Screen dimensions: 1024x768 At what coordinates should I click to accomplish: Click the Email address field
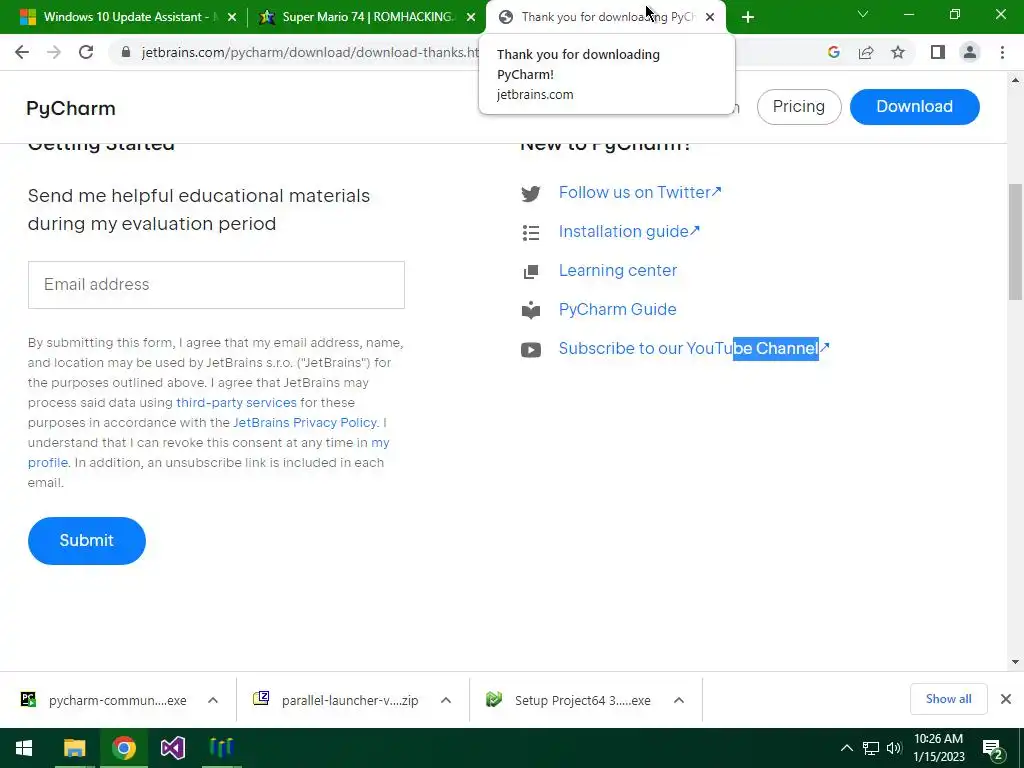tap(216, 285)
